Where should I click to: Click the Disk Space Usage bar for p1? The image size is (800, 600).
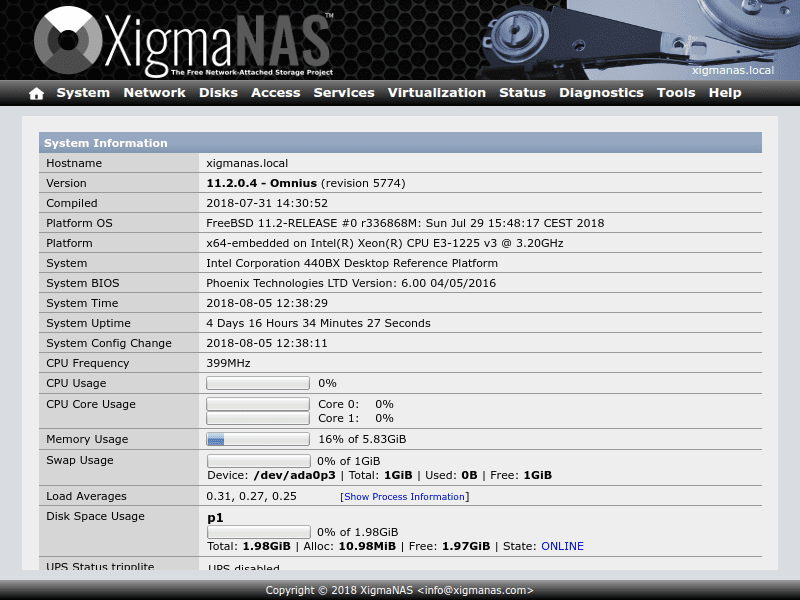(257, 532)
